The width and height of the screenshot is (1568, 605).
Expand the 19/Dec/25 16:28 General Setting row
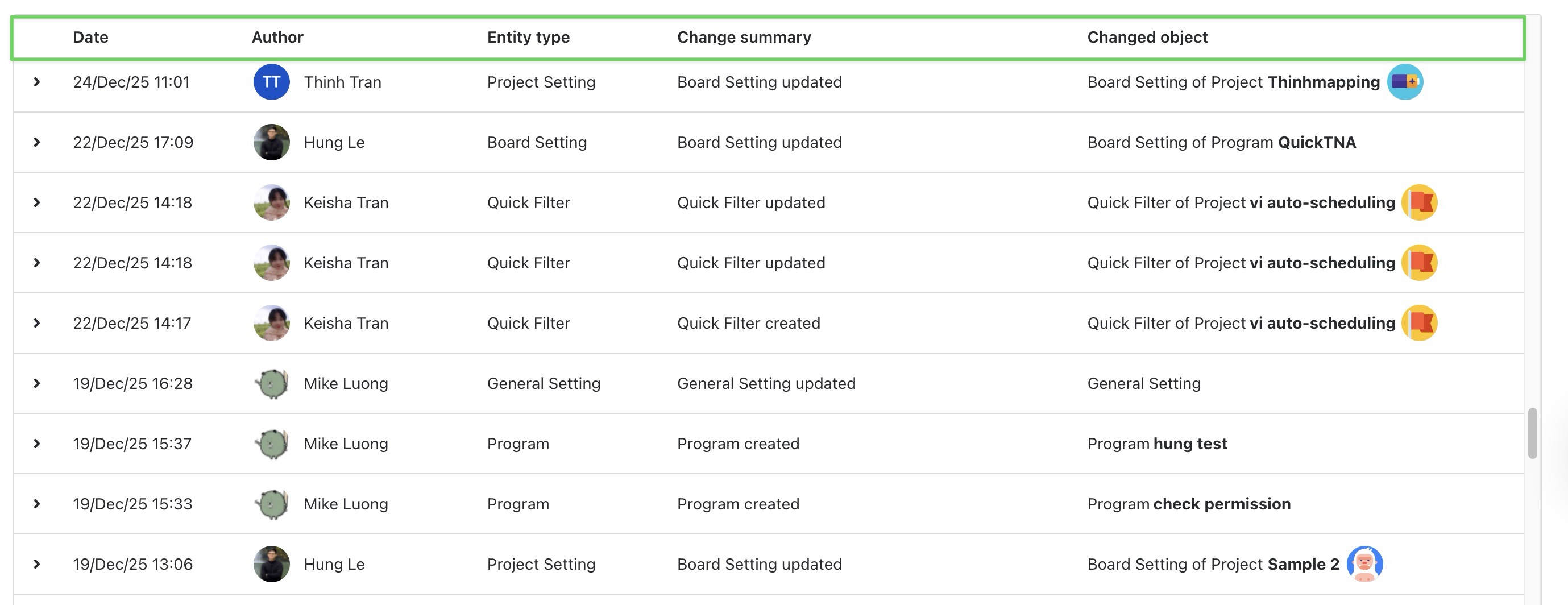37,383
